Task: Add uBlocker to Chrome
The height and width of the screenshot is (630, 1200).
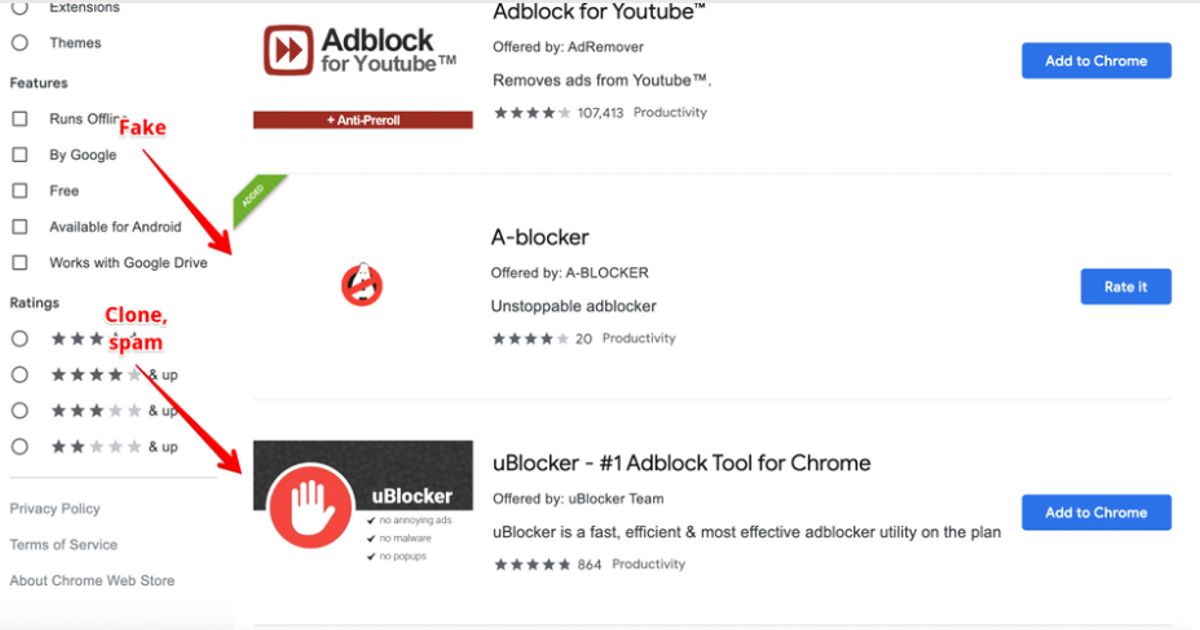Action: point(1096,513)
